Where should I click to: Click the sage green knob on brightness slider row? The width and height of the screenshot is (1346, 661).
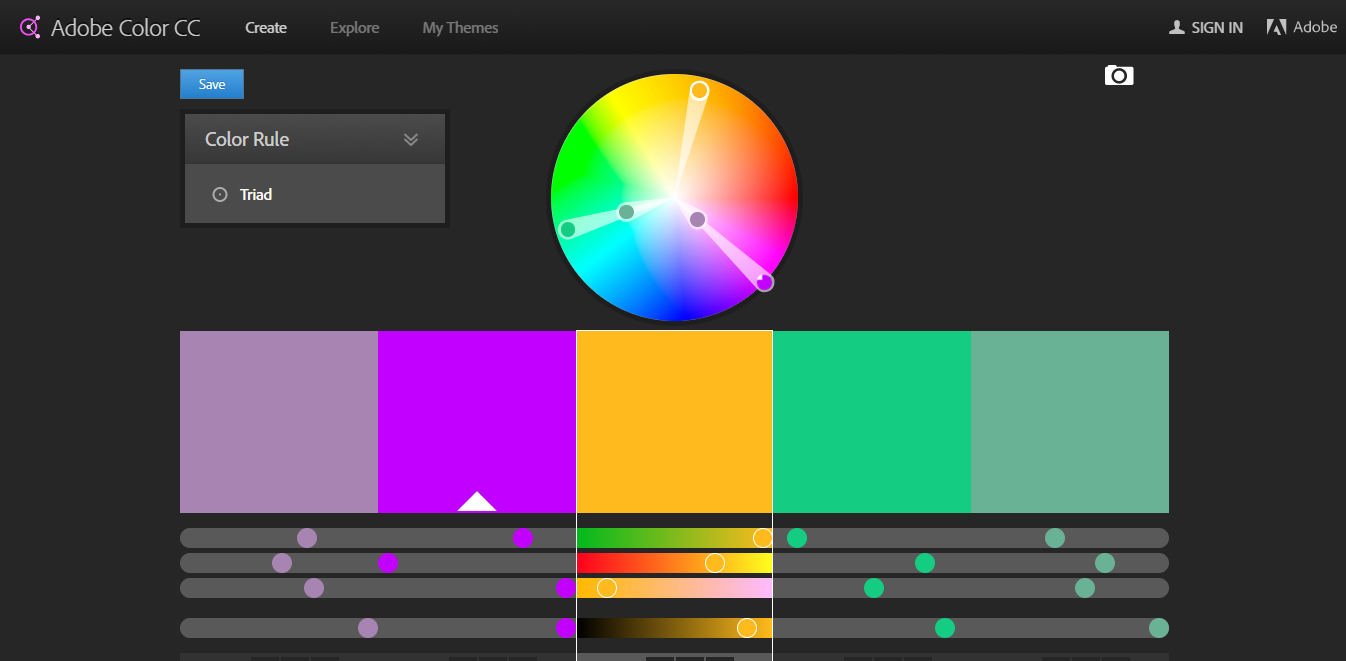click(1159, 628)
